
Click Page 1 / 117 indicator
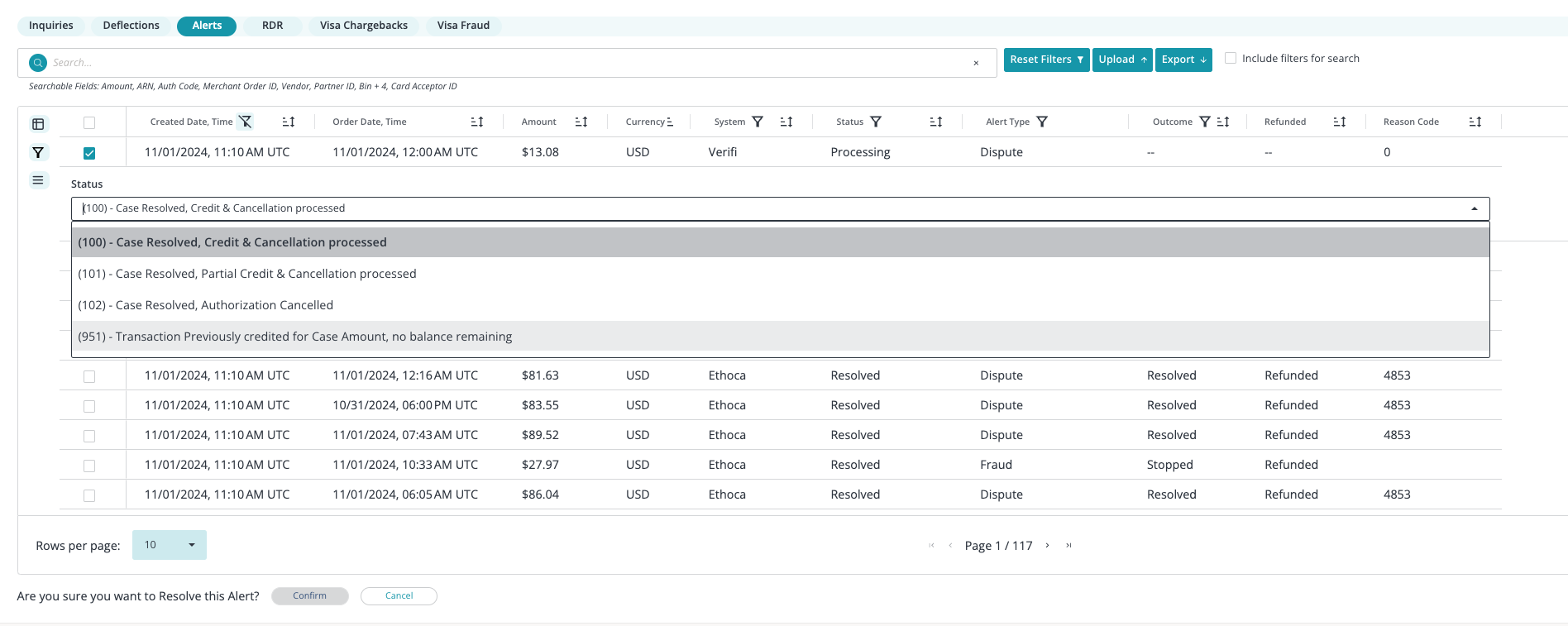pyautogui.click(x=998, y=546)
